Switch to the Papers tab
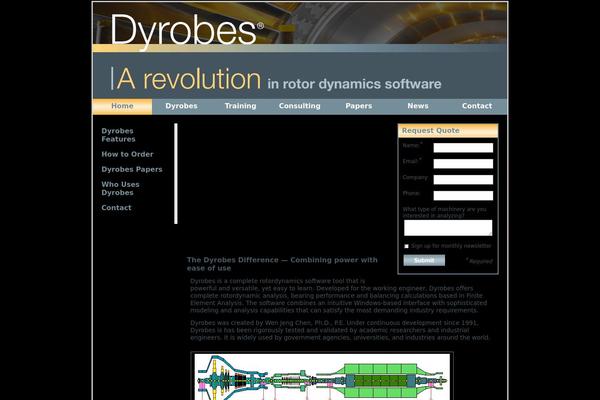This screenshot has width=600, height=400. pos(359,106)
